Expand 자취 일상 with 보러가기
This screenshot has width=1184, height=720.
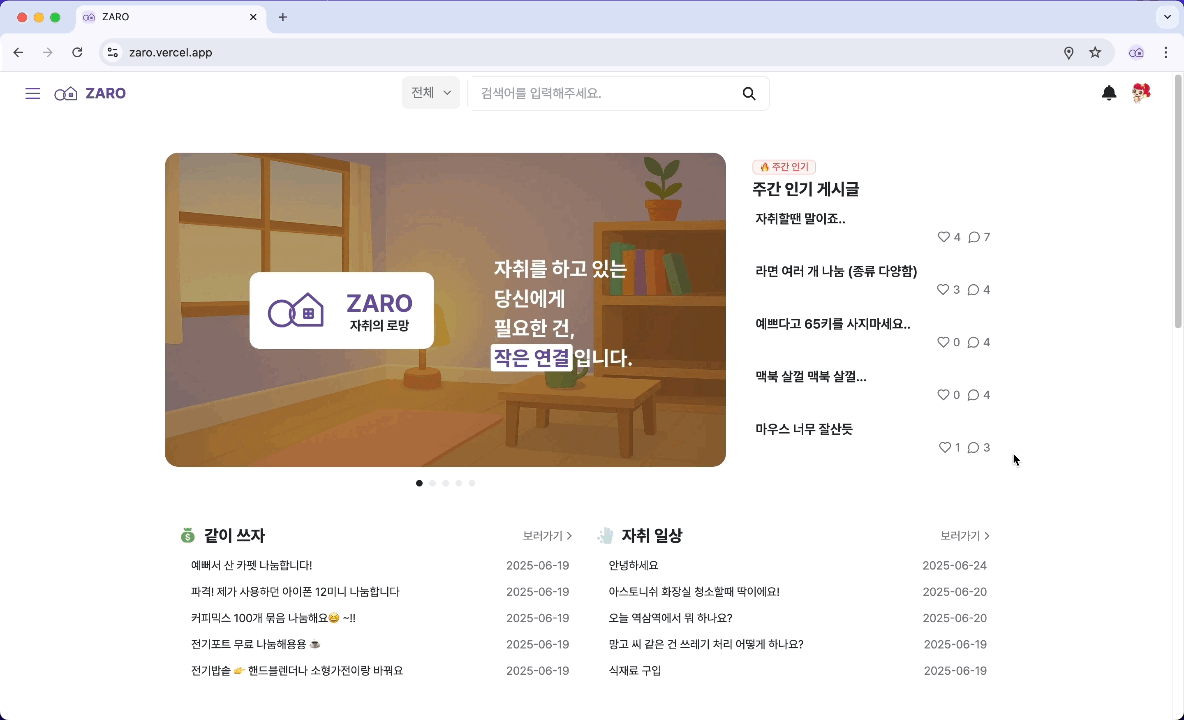(x=964, y=536)
